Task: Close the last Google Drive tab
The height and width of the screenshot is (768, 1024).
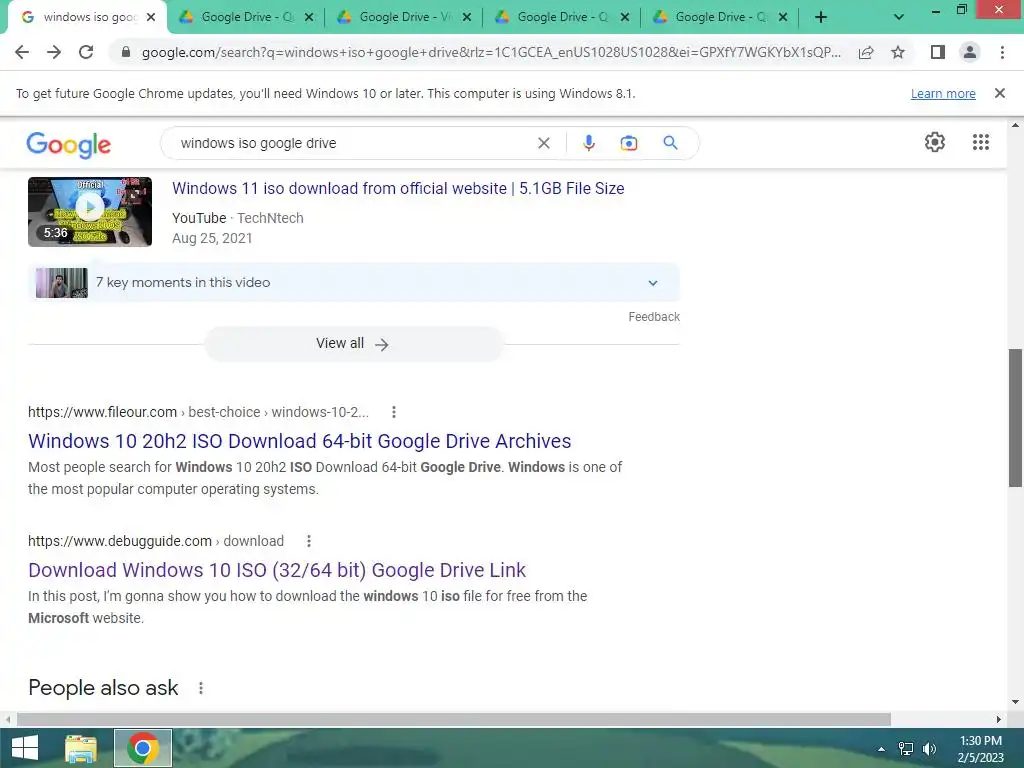Action: pyautogui.click(x=782, y=17)
